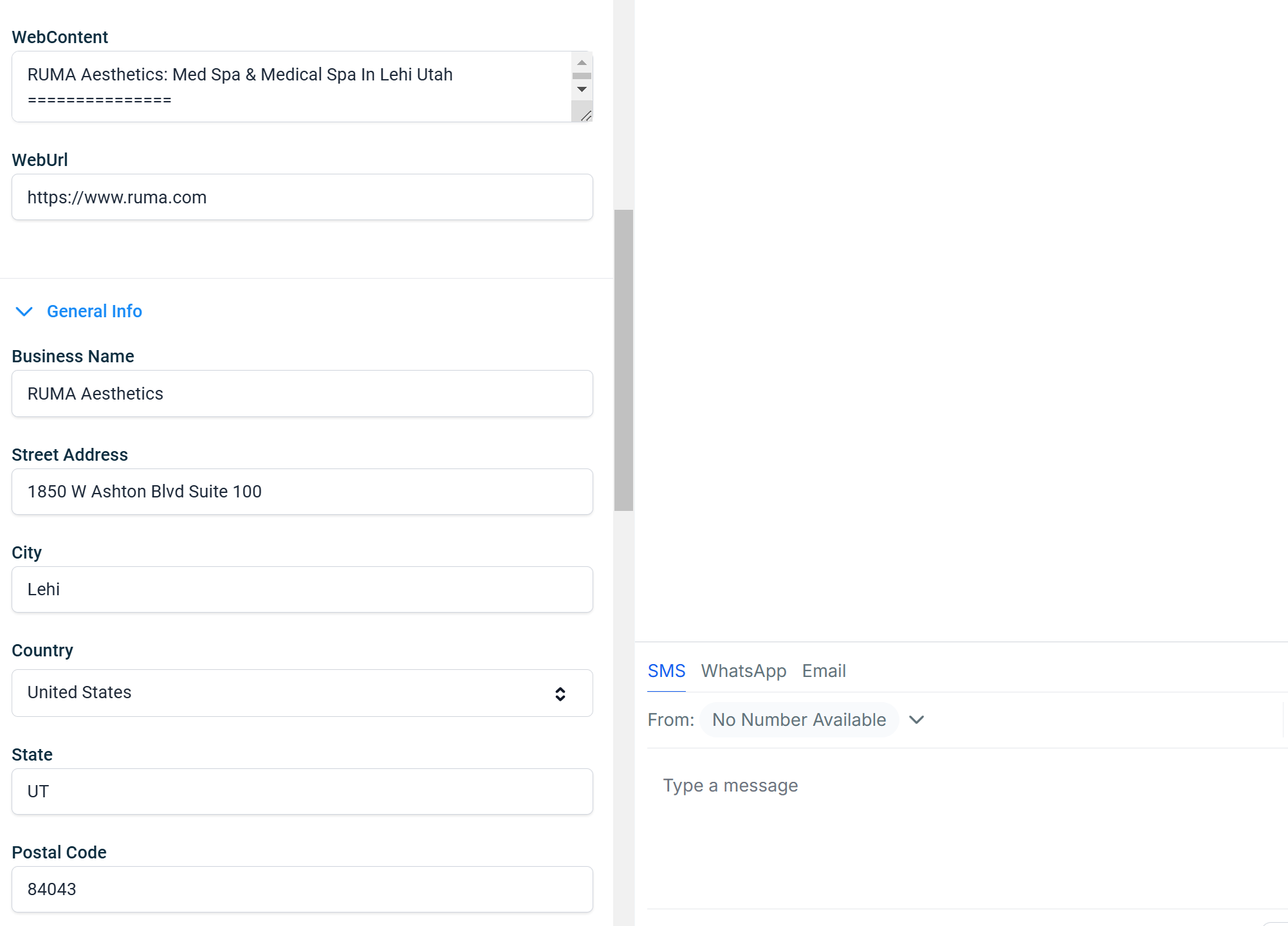Click the Postal Code field

pyautogui.click(x=302, y=889)
